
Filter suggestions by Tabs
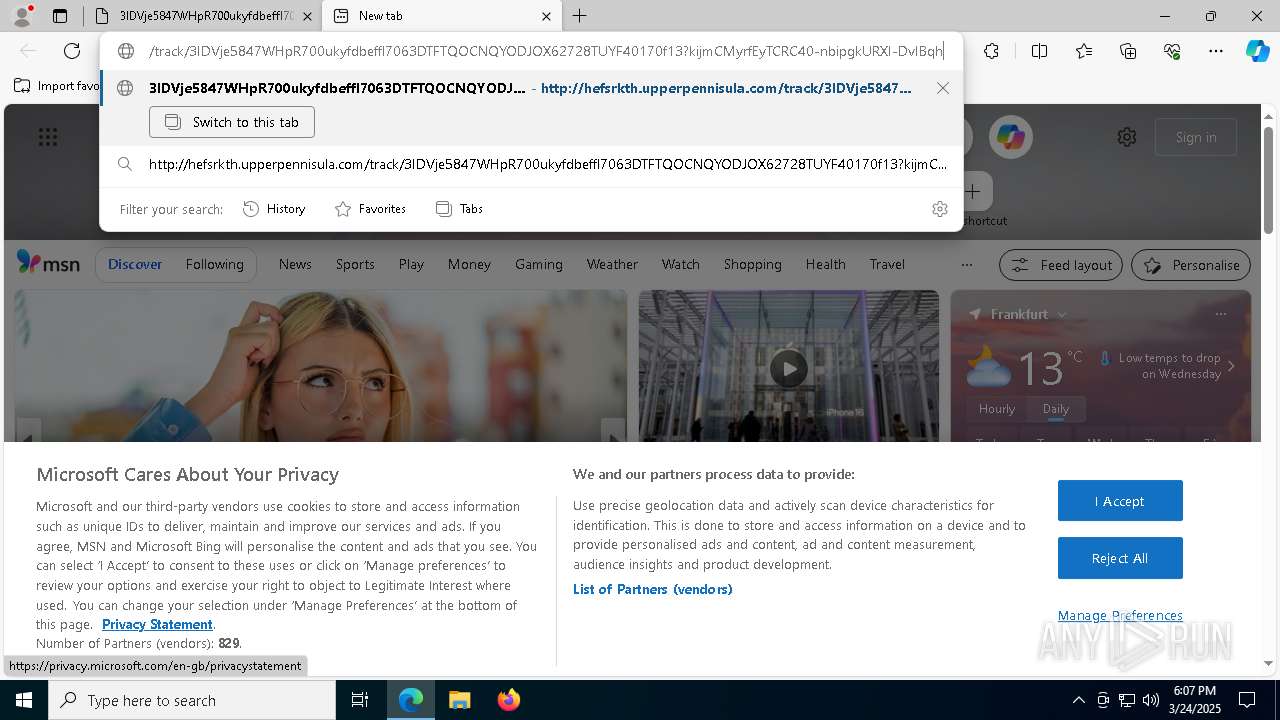(x=460, y=209)
